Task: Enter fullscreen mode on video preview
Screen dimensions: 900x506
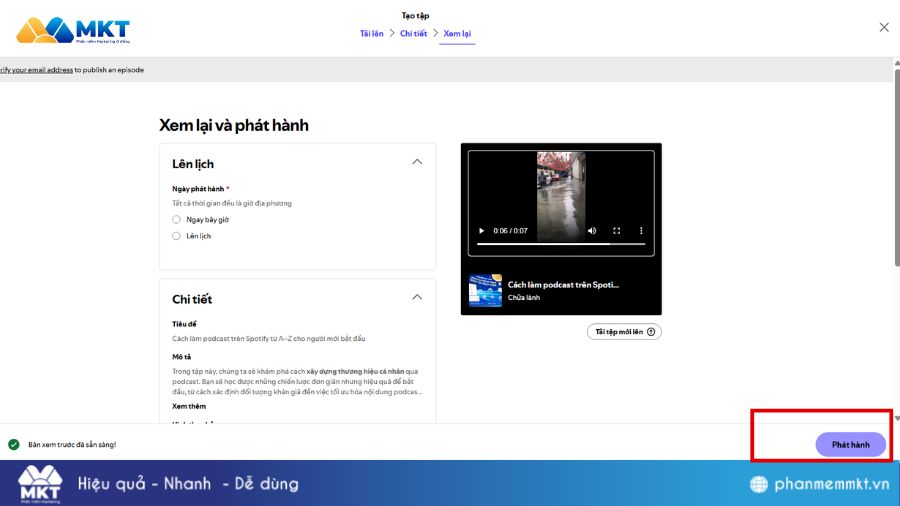Action: coord(616,231)
